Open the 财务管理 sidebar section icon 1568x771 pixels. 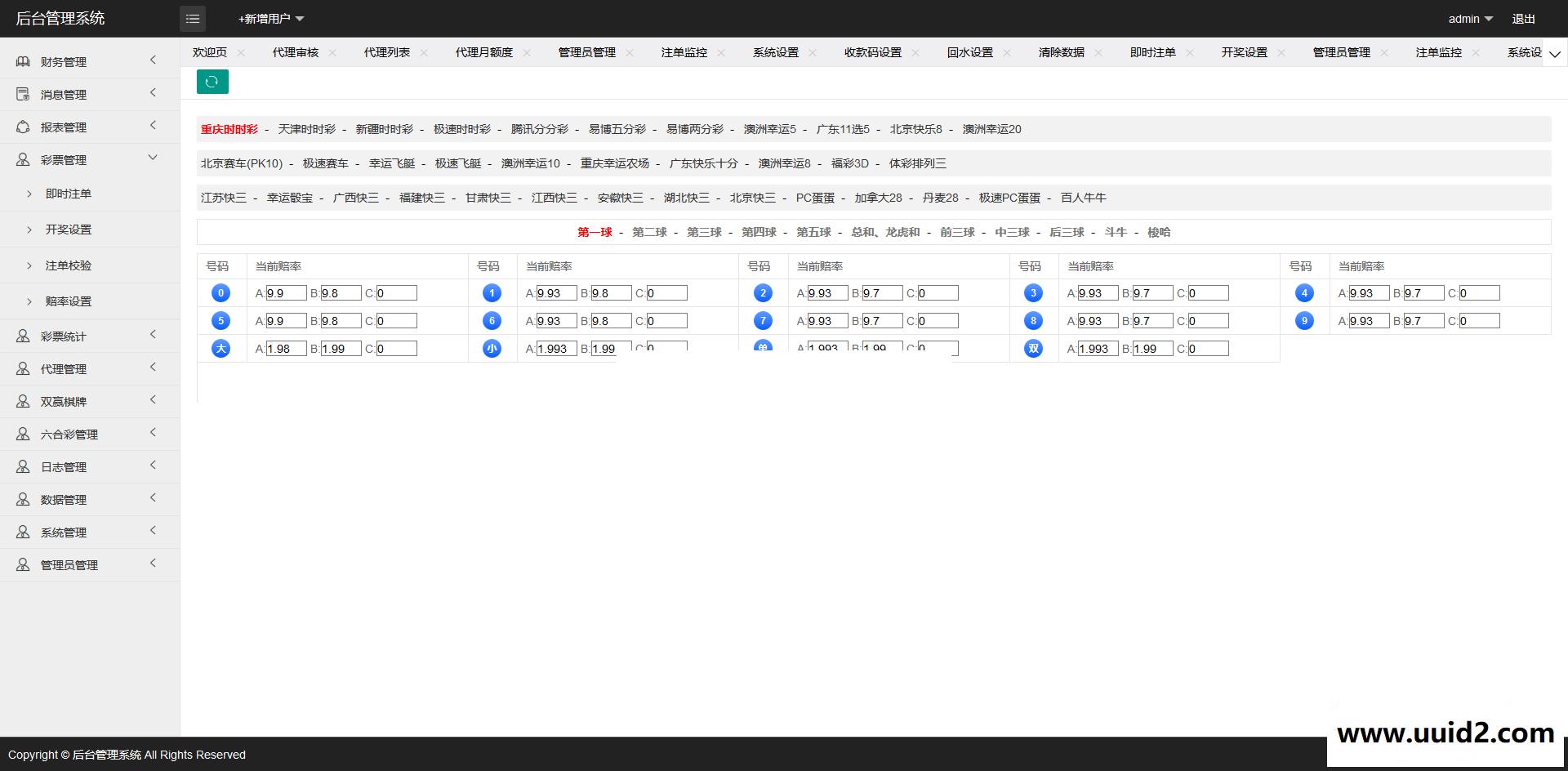(22, 61)
